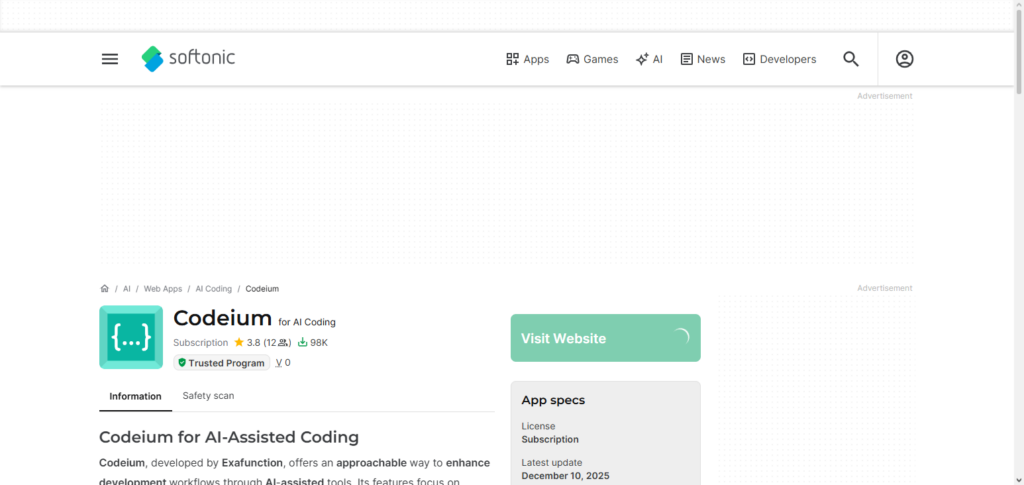Click the 98K downloads count
Image resolution: width=1024 pixels, height=485 pixels.
[313, 343]
